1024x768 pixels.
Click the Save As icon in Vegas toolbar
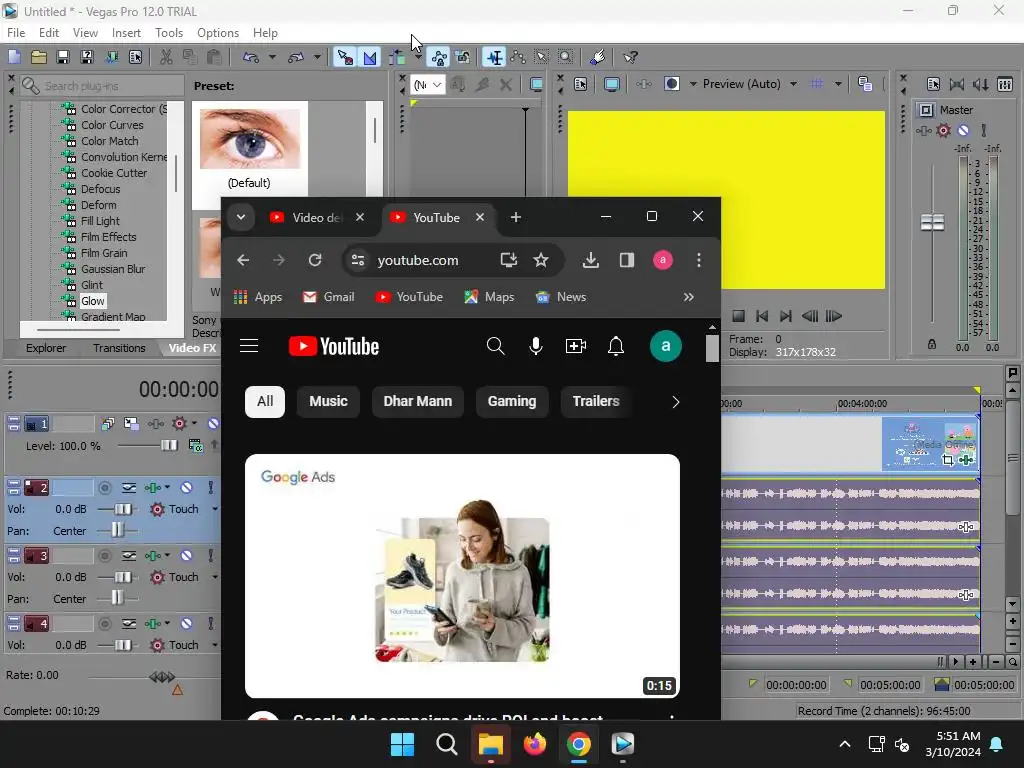click(x=87, y=57)
